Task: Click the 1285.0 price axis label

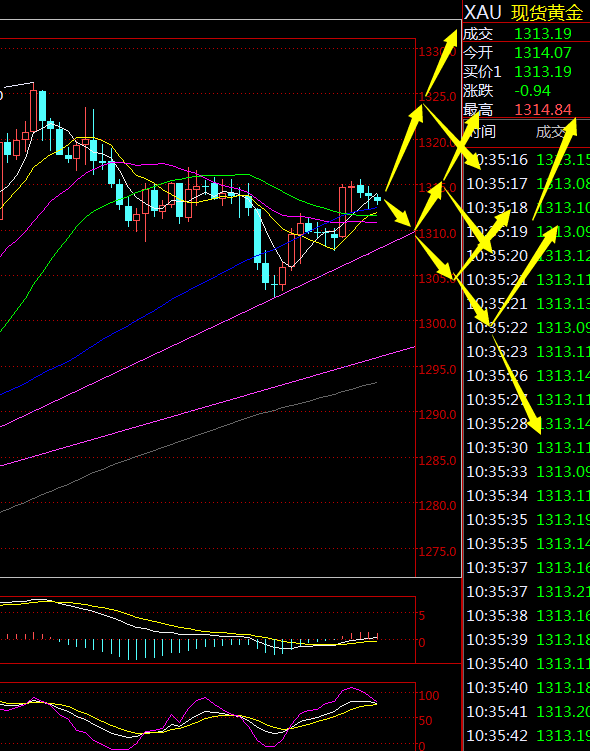Action: (437, 460)
